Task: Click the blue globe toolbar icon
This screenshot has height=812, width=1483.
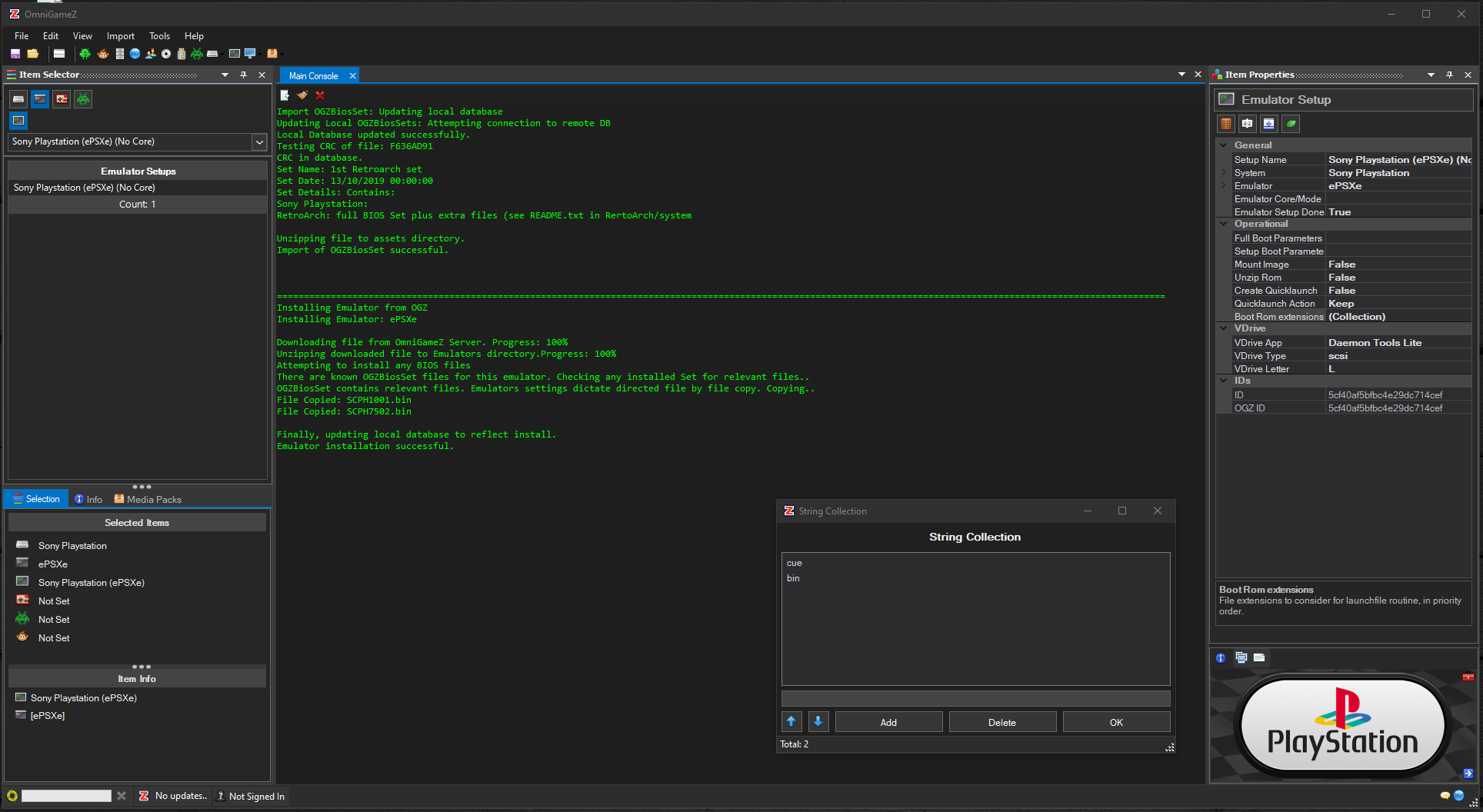Action: click(135, 54)
